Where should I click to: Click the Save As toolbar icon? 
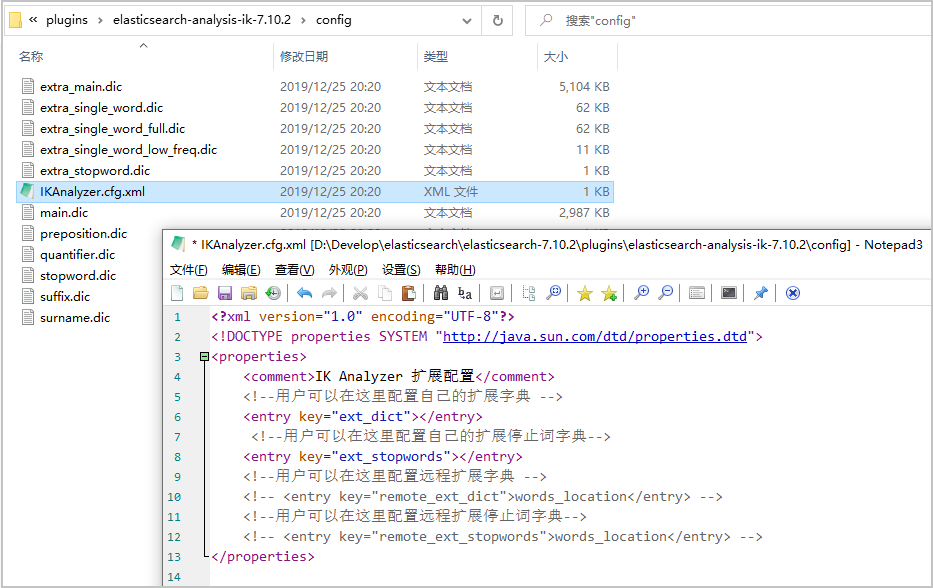coord(249,293)
